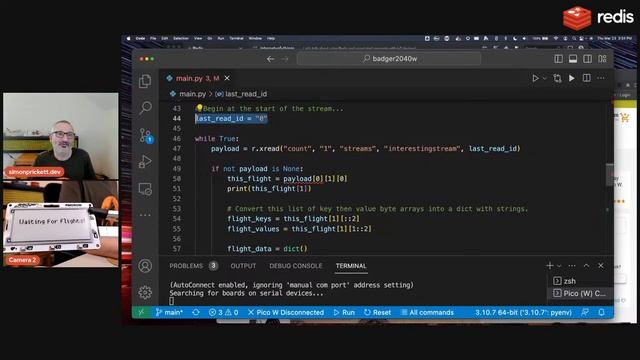Select the zsh terminal in the list
The image size is (640, 360).
coord(580,281)
